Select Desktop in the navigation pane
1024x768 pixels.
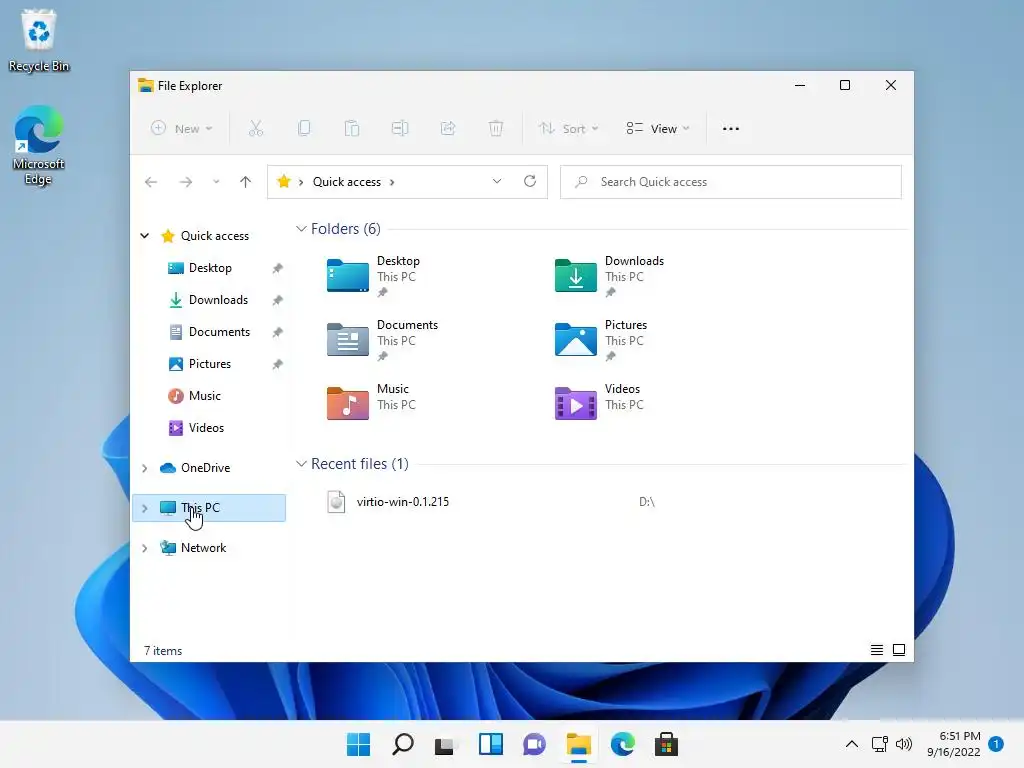(210, 268)
